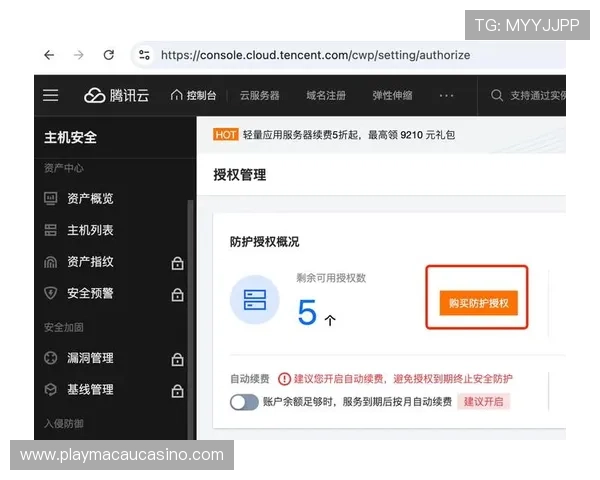The height and width of the screenshot is (480, 600).
Task: Click the 资产中心 sidebar group label
Action: coord(64,168)
